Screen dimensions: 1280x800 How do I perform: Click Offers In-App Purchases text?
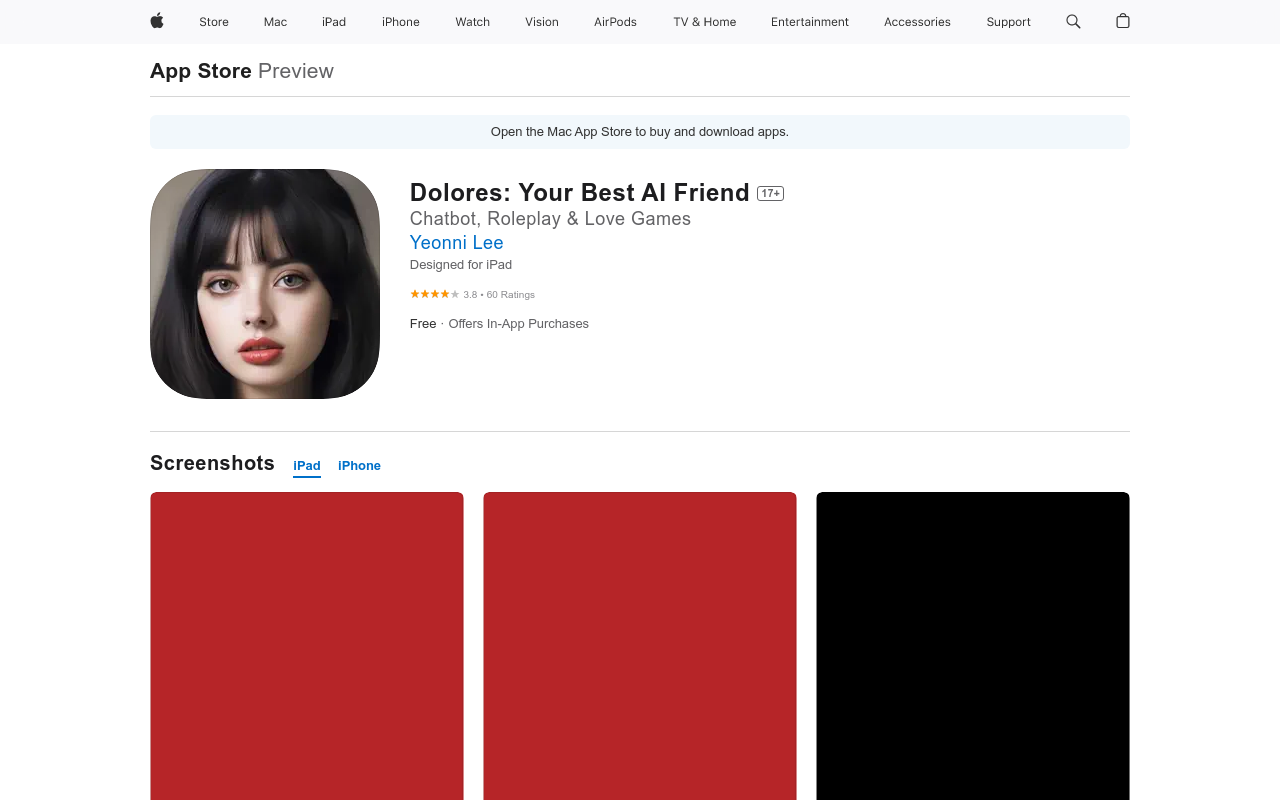519,324
